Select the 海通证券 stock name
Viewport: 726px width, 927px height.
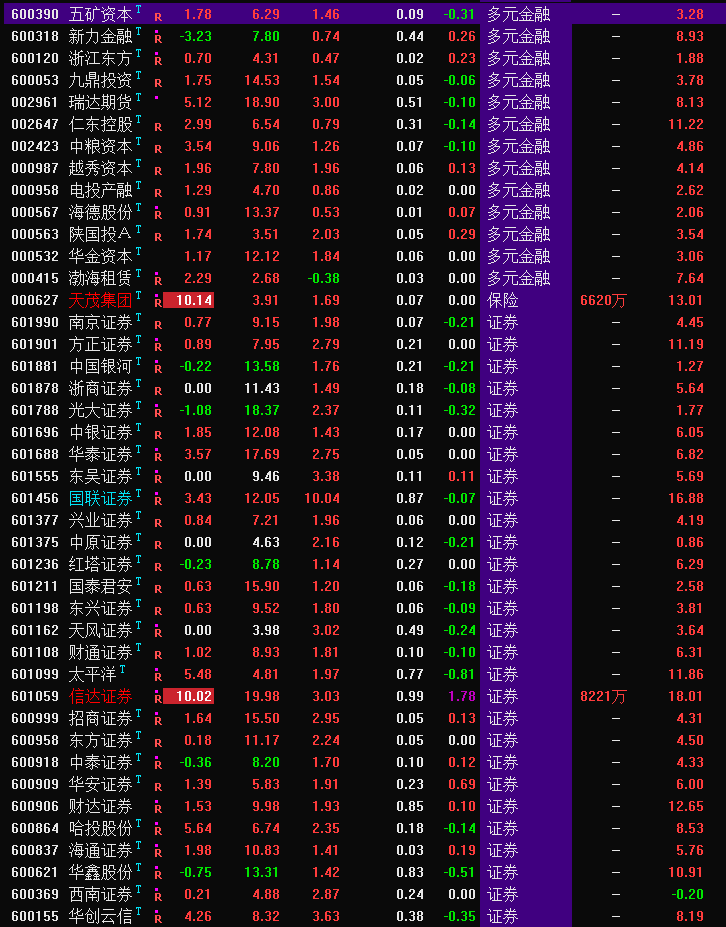click(100, 851)
